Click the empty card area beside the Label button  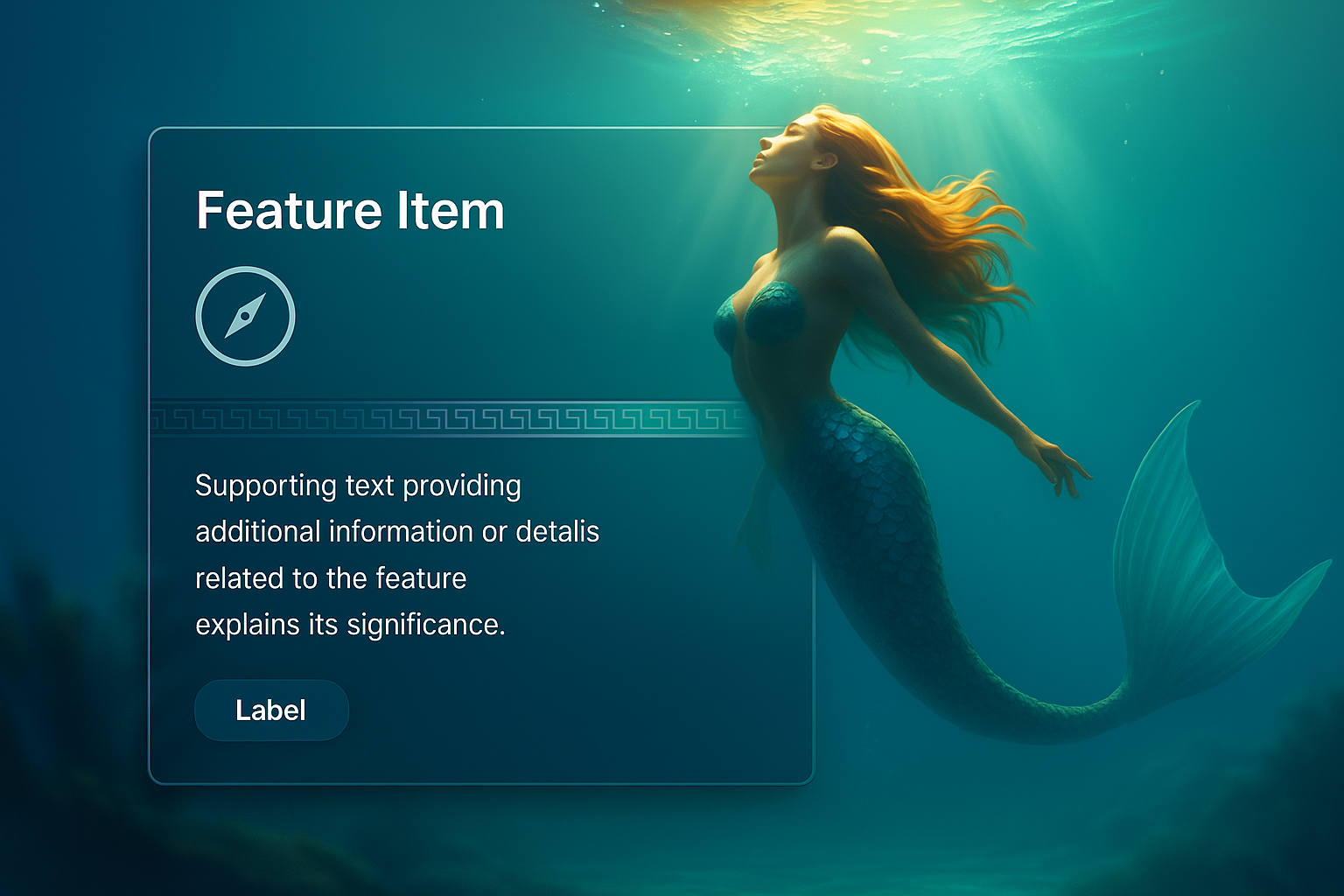577,710
